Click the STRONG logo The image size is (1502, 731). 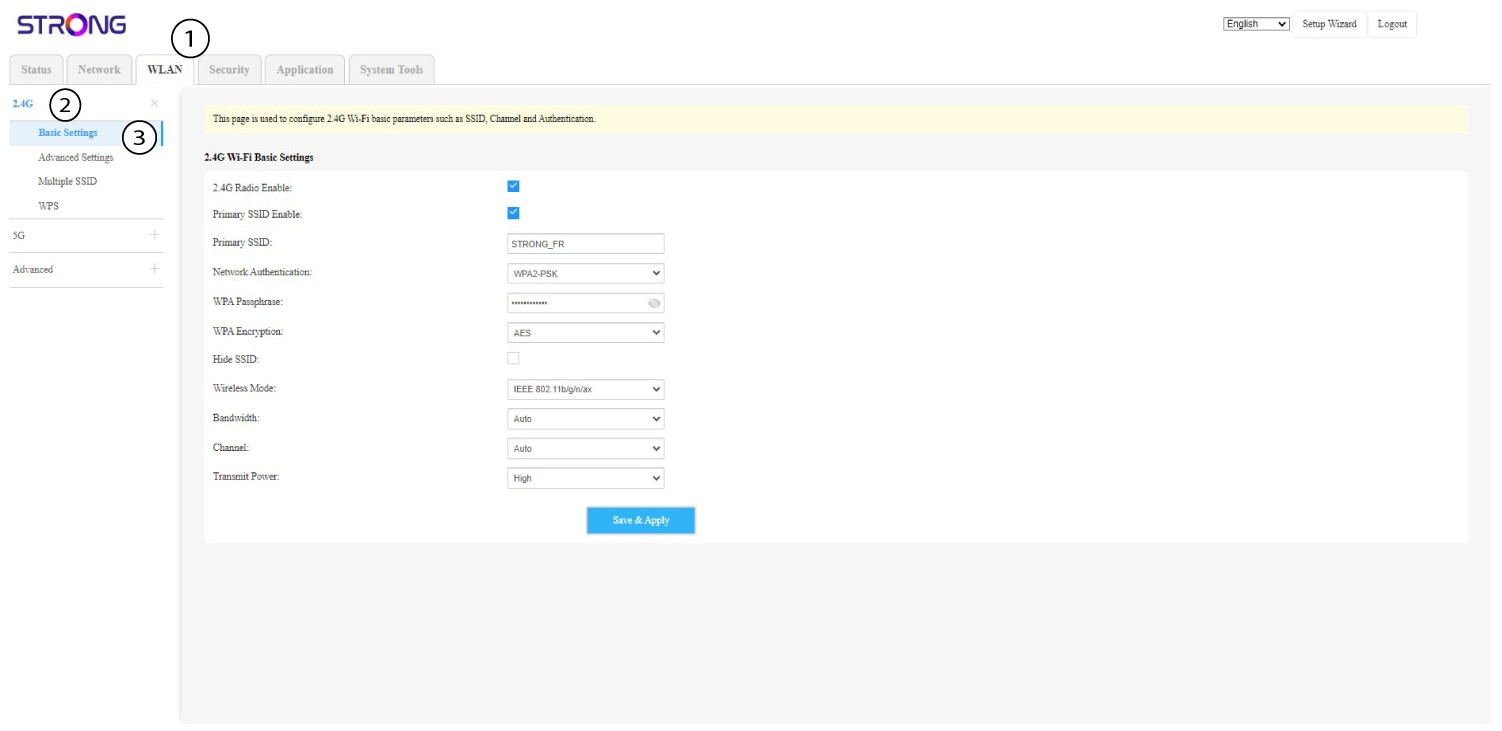(71, 25)
